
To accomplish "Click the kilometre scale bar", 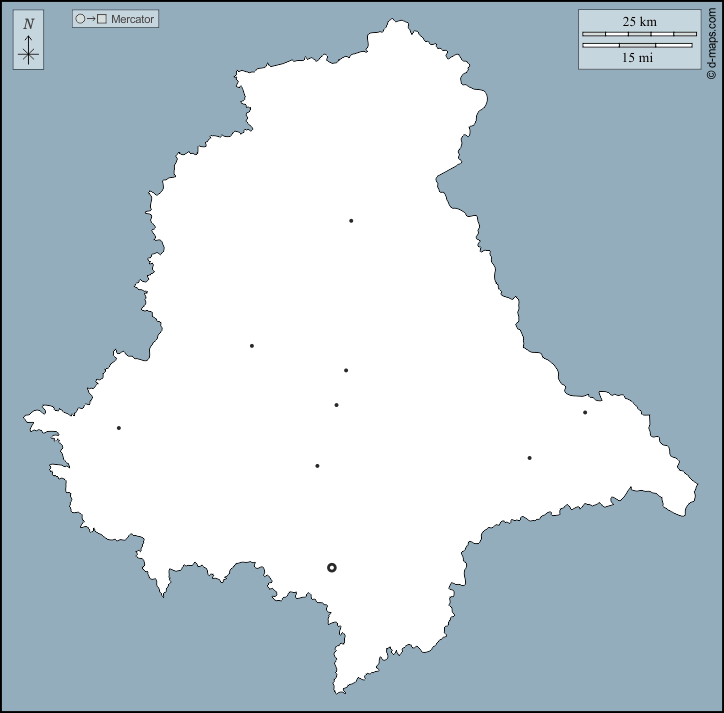I will click(x=638, y=34).
